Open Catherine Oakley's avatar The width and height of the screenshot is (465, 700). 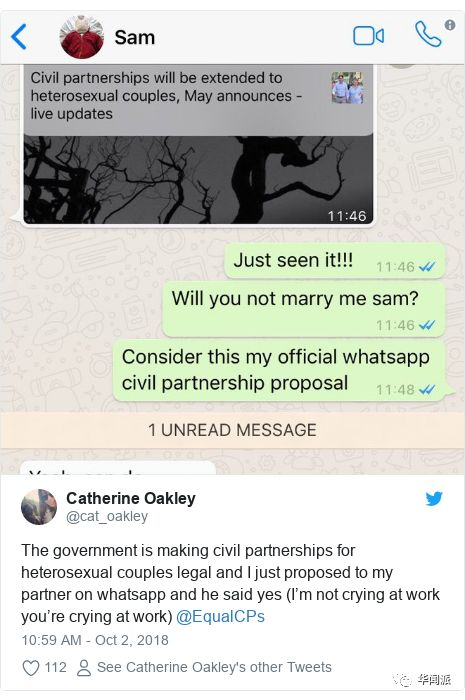[x=39, y=507]
